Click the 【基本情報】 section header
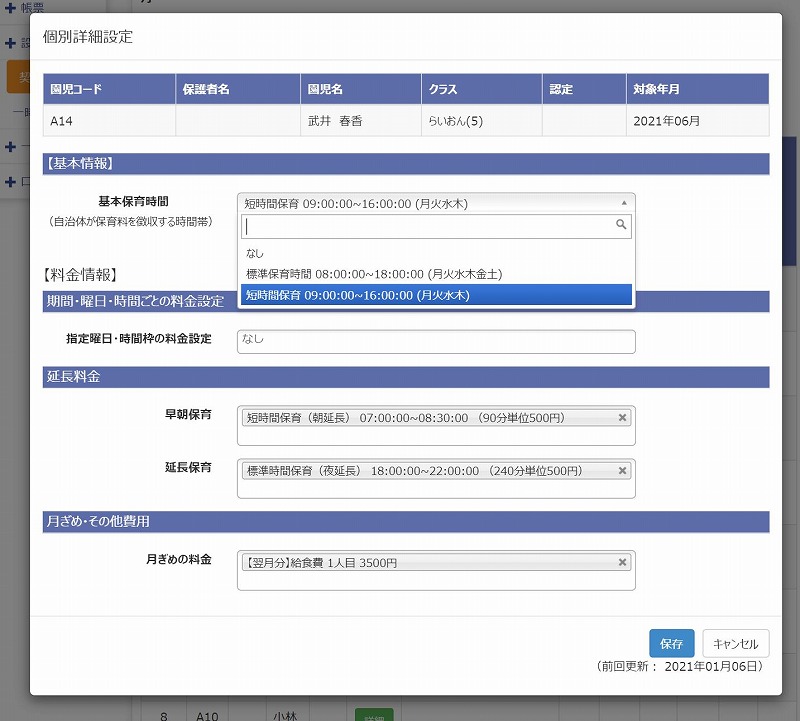 [406, 164]
